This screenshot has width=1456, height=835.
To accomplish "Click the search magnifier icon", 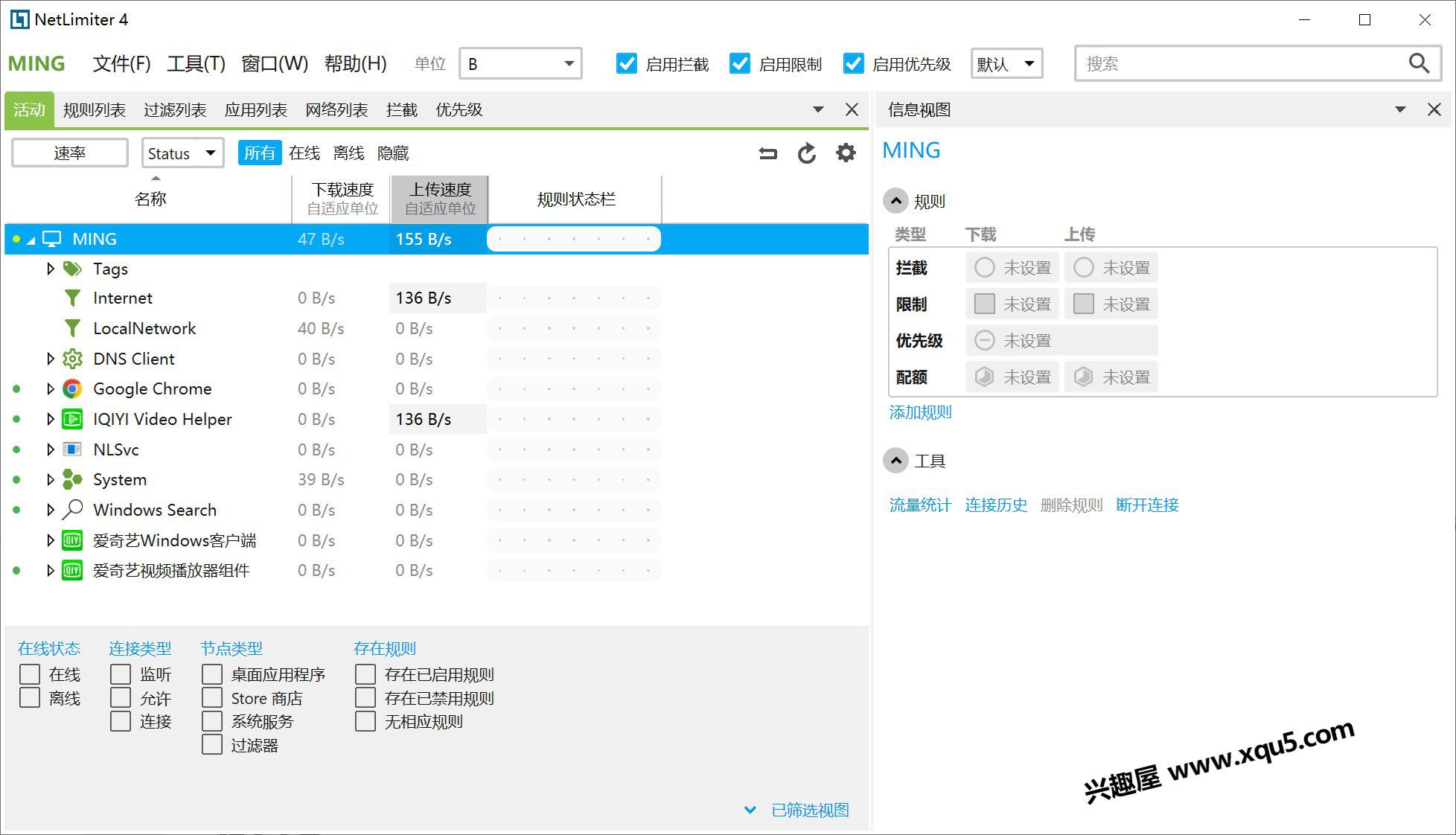I will [x=1419, y=63].
